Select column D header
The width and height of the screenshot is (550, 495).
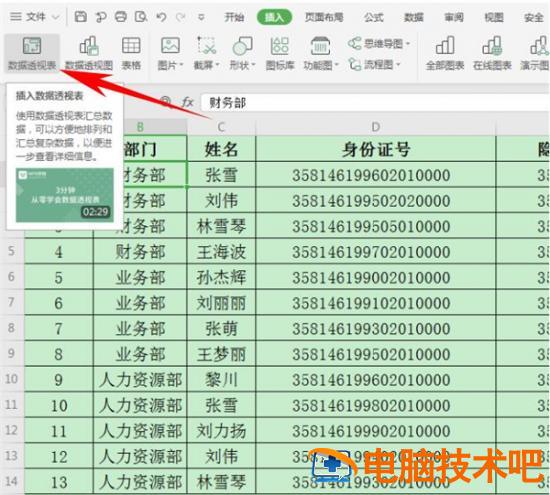[x=376, y=127]
